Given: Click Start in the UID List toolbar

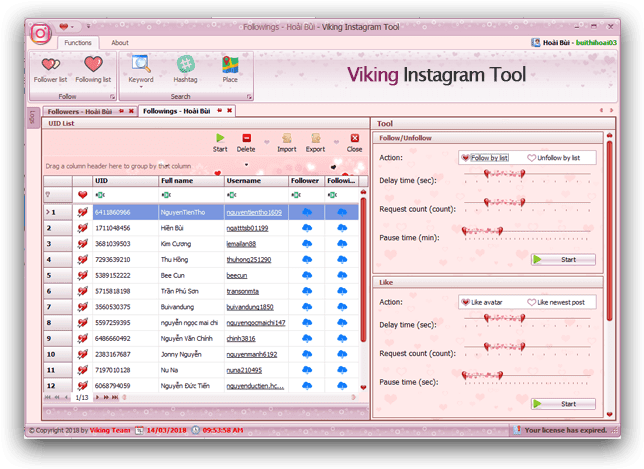Looking at the screenshot, I should (x=220, y=143).
